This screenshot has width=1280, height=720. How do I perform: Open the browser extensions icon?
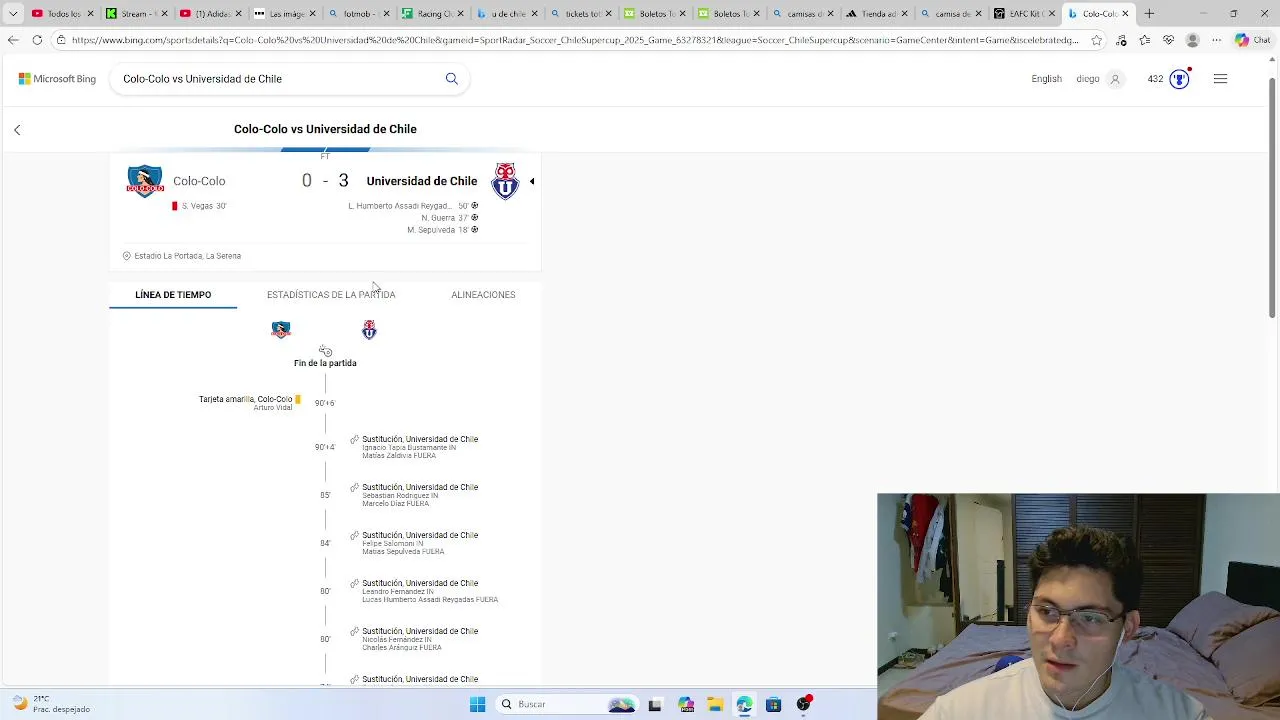click(1121, 40)
